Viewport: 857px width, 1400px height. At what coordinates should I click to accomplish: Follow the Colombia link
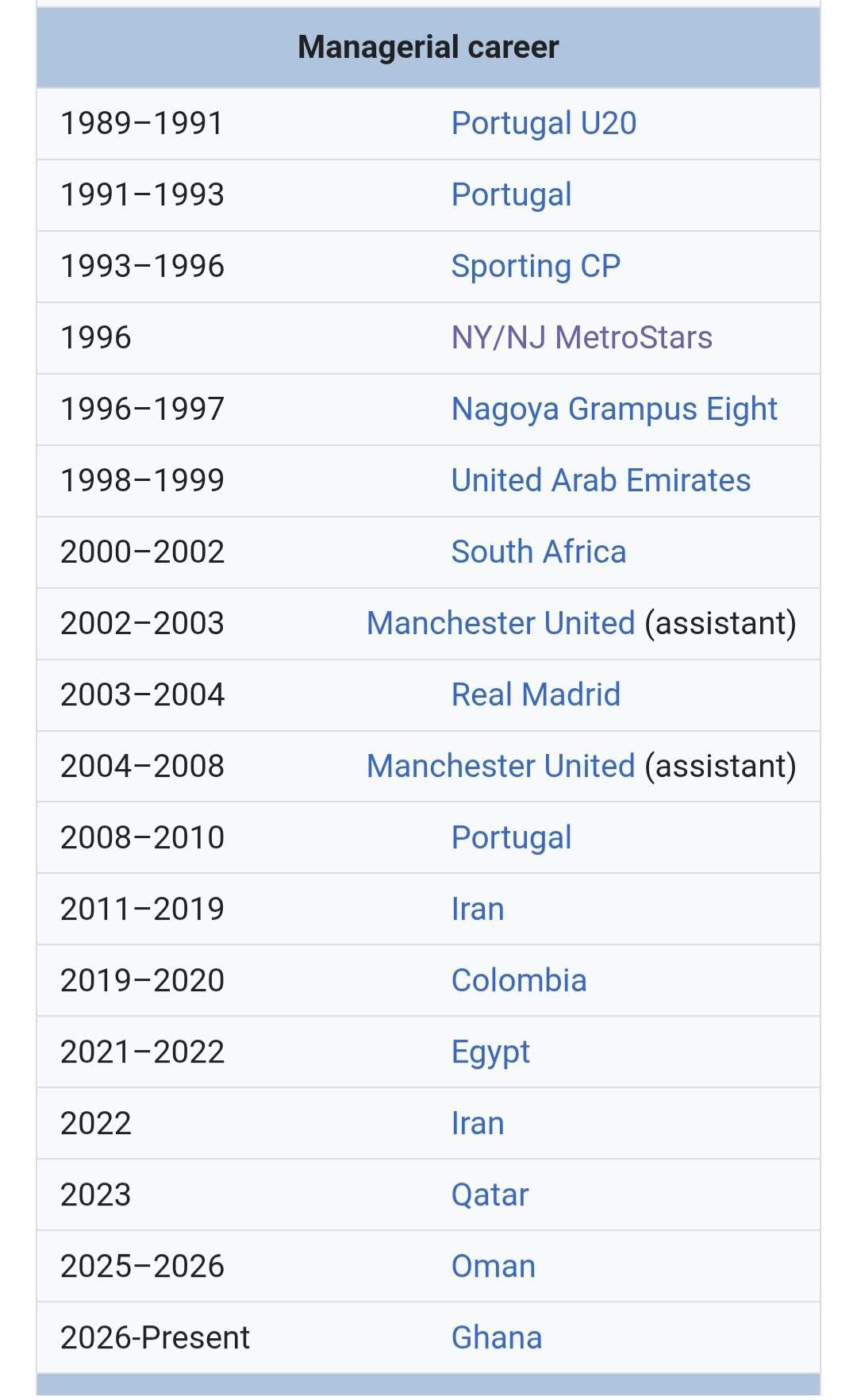point(519,981)
